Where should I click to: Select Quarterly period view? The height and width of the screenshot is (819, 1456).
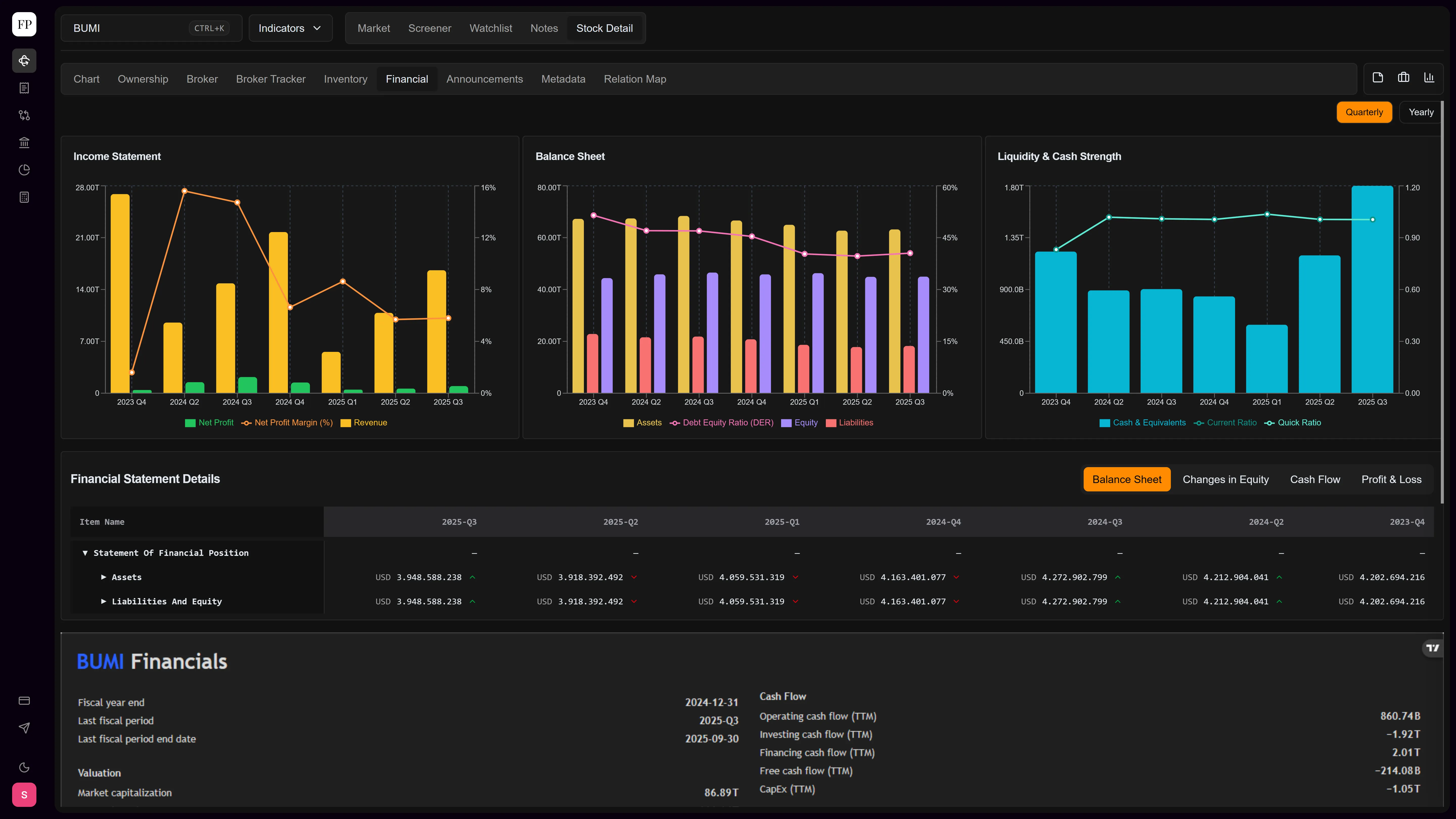pyautogui.click(x=1364, y=112)
